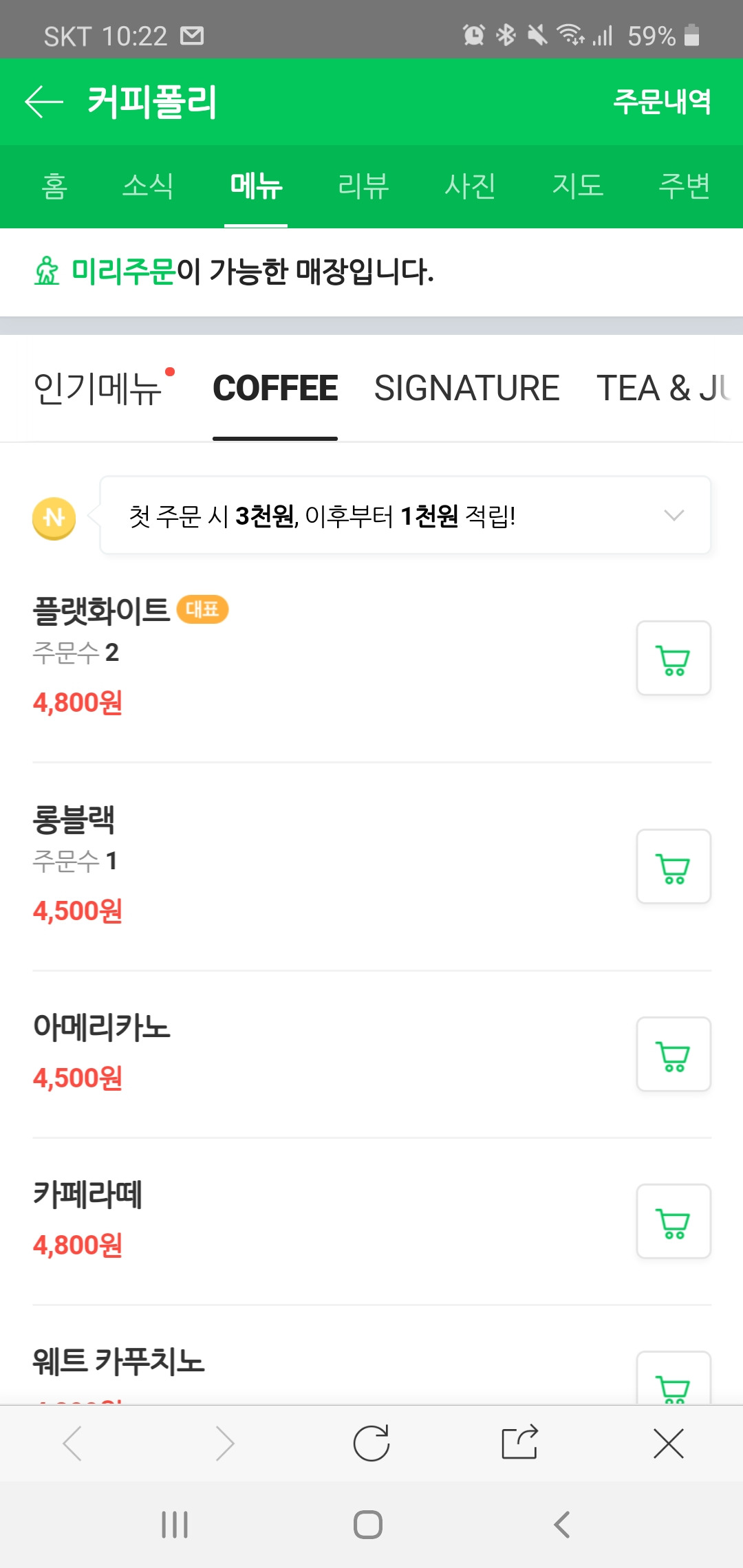Screen dimensions: 743x1568
Task: Expand the first-order reward notice
Action: (405, 515)
